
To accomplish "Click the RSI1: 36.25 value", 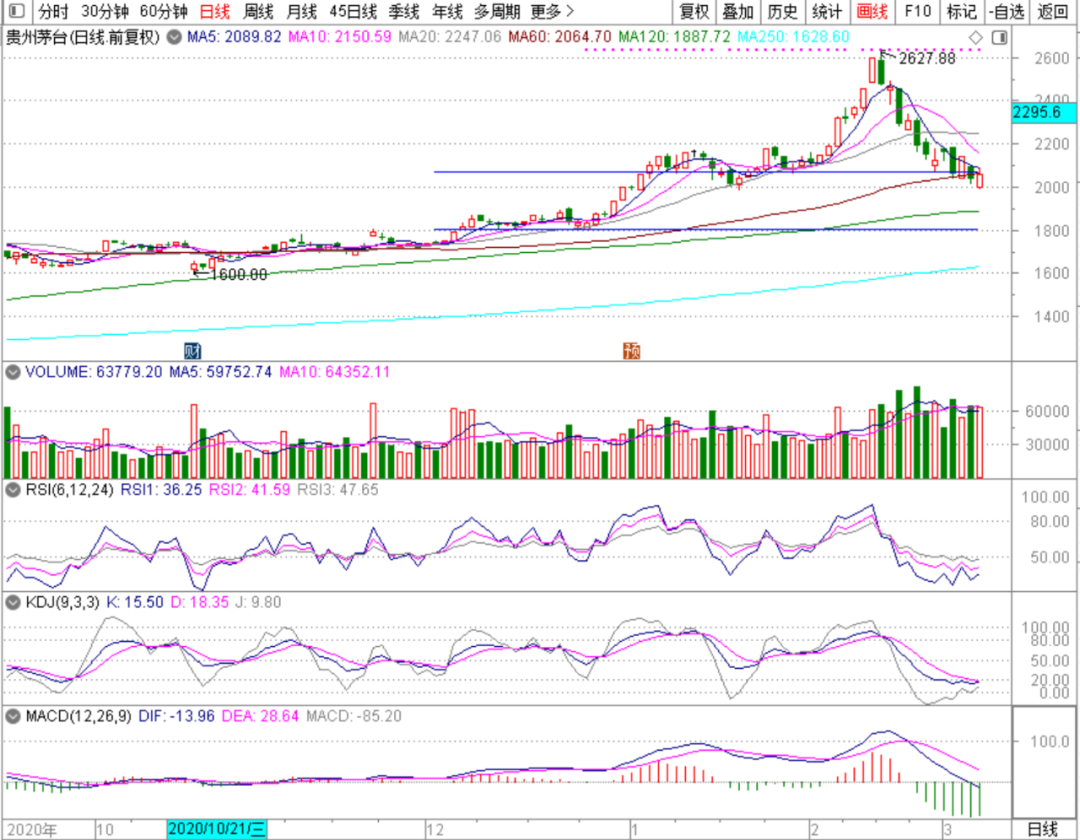I will (161, 490).
